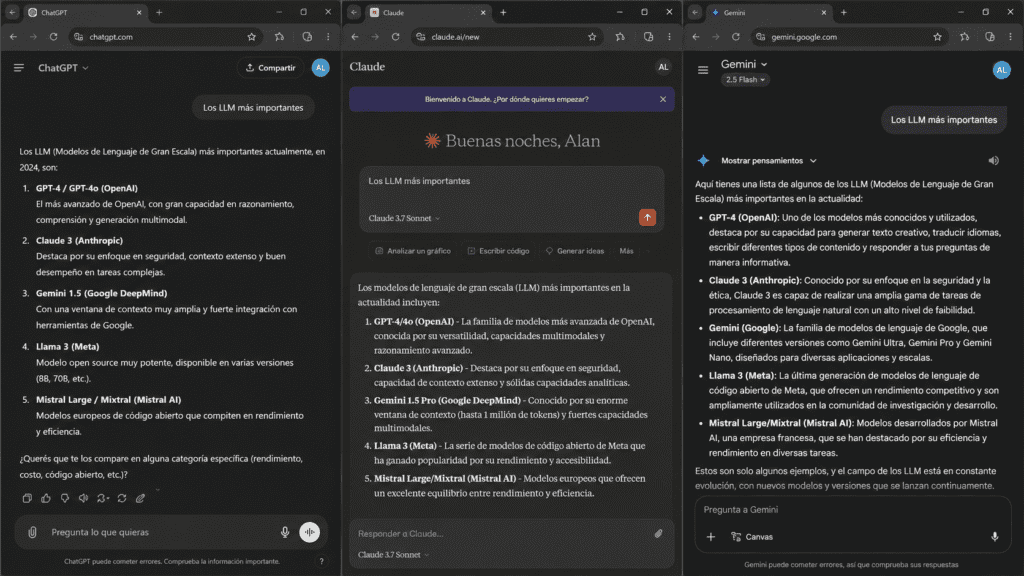The height and width of the screenshot is (576, 1024).
Task: Open Canvas tool in Gemini
Action: pyautogui.click(x=752, y=537)
